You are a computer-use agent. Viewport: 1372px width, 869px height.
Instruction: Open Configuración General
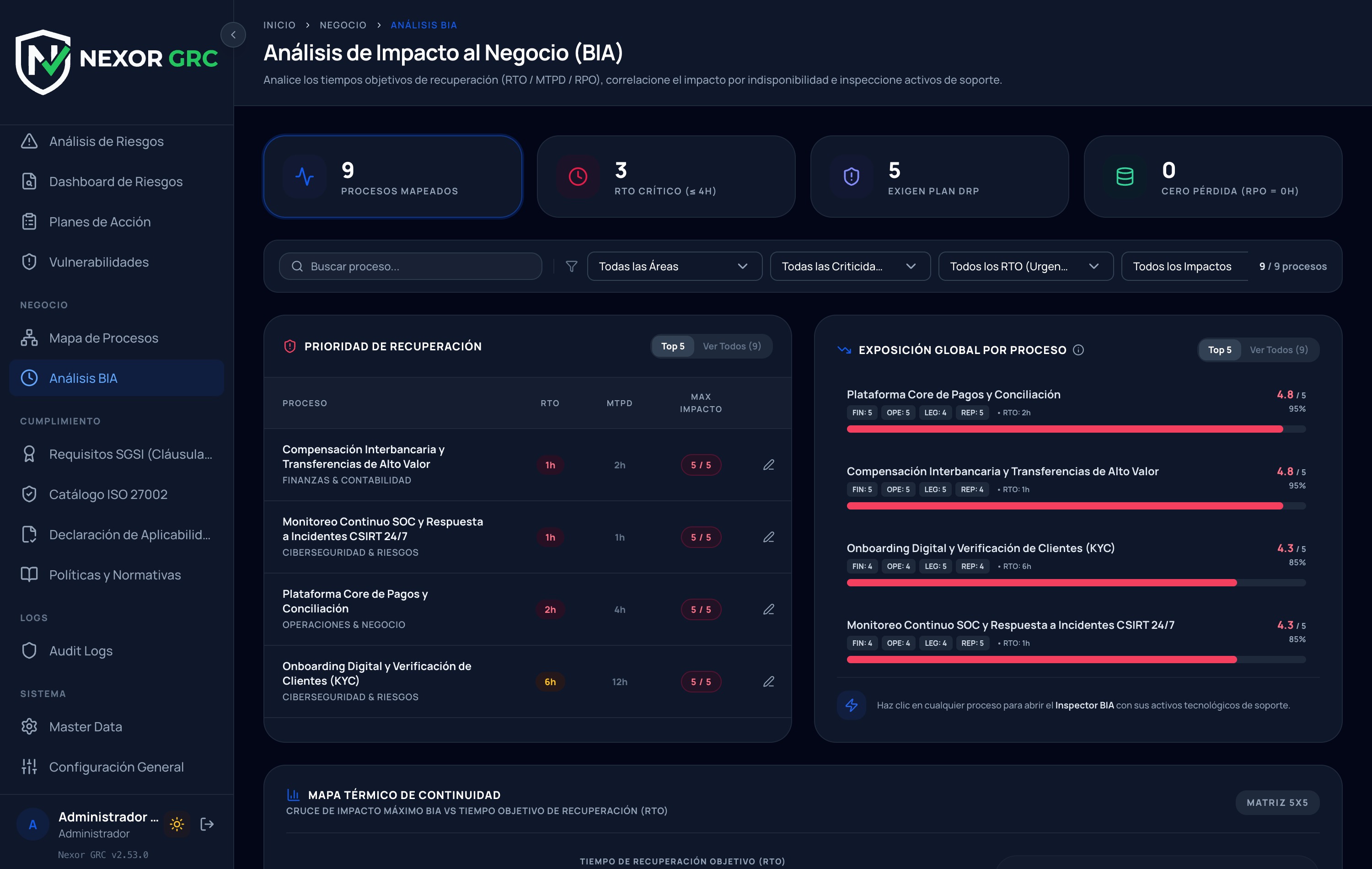pos(116,767)
